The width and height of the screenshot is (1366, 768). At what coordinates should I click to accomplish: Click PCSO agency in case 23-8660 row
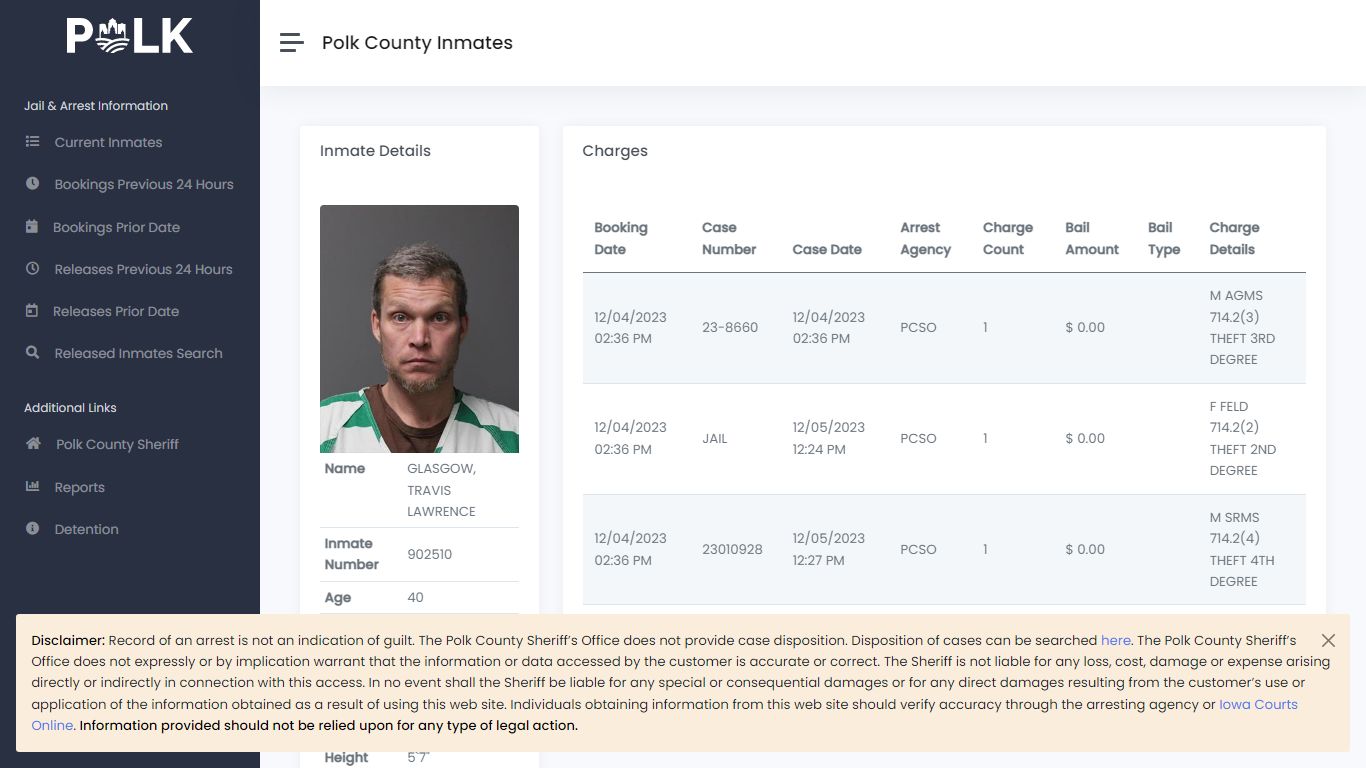[x=918, y=327]
